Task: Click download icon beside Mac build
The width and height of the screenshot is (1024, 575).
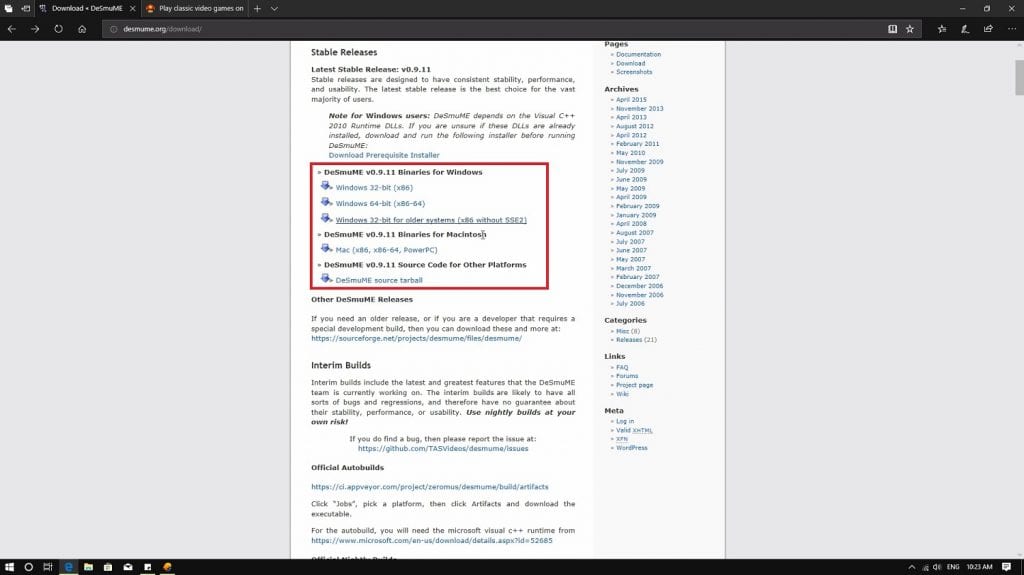Action: pos(326,249)
